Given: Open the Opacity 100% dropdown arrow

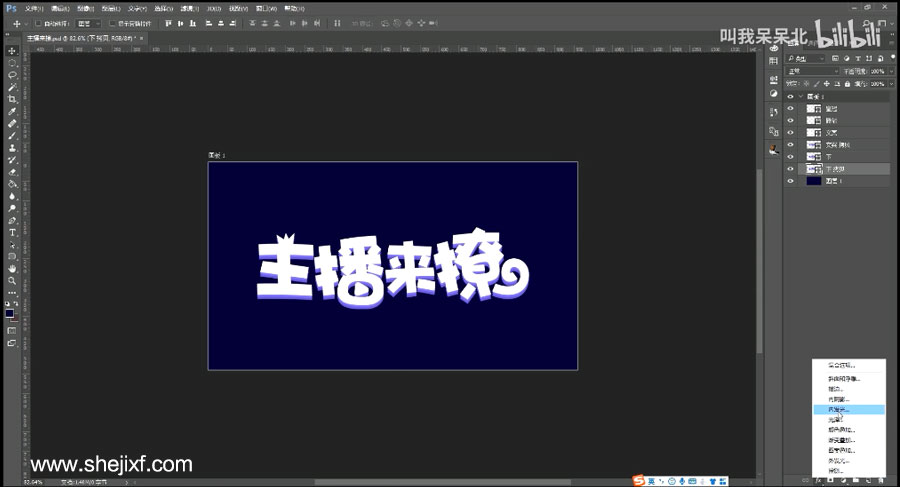Looking at the screenshot, I should pos(890,71).
